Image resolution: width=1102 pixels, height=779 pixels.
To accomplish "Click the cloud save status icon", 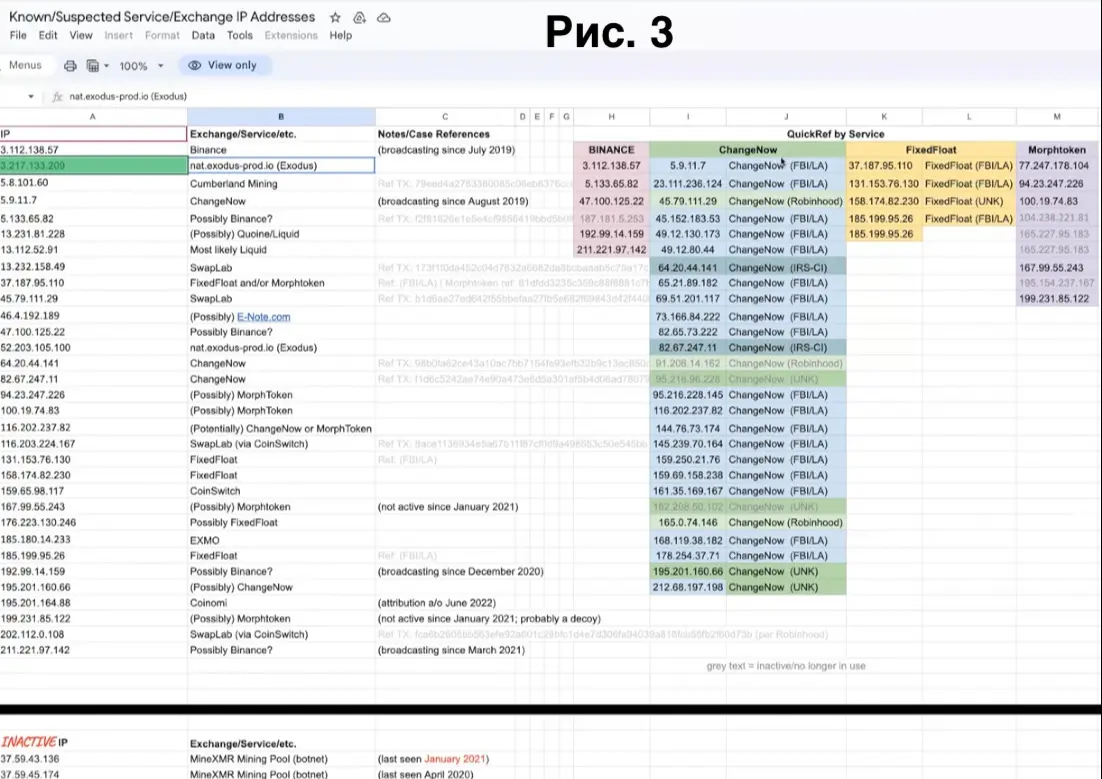I will pos(384,17).
